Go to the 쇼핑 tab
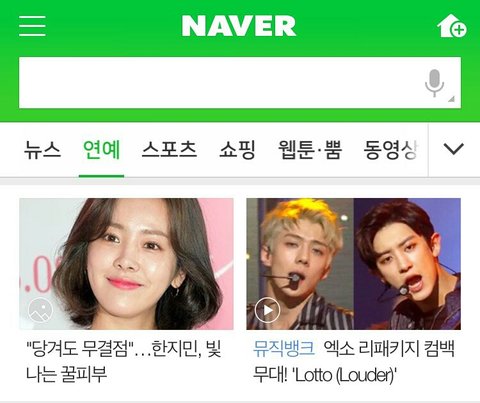Image resolution: width=480 pixels, height=403 pixels. pos(237,150)
